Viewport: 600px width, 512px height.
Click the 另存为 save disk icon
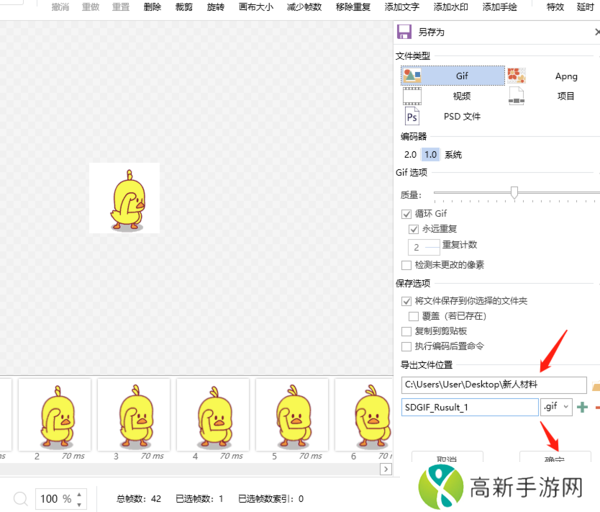[404, 32]
